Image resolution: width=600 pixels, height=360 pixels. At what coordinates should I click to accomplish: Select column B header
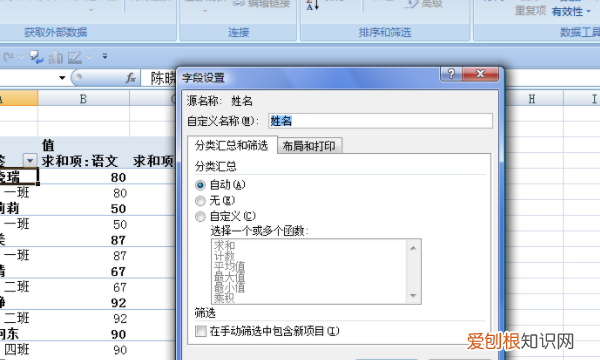click(83, 99)
